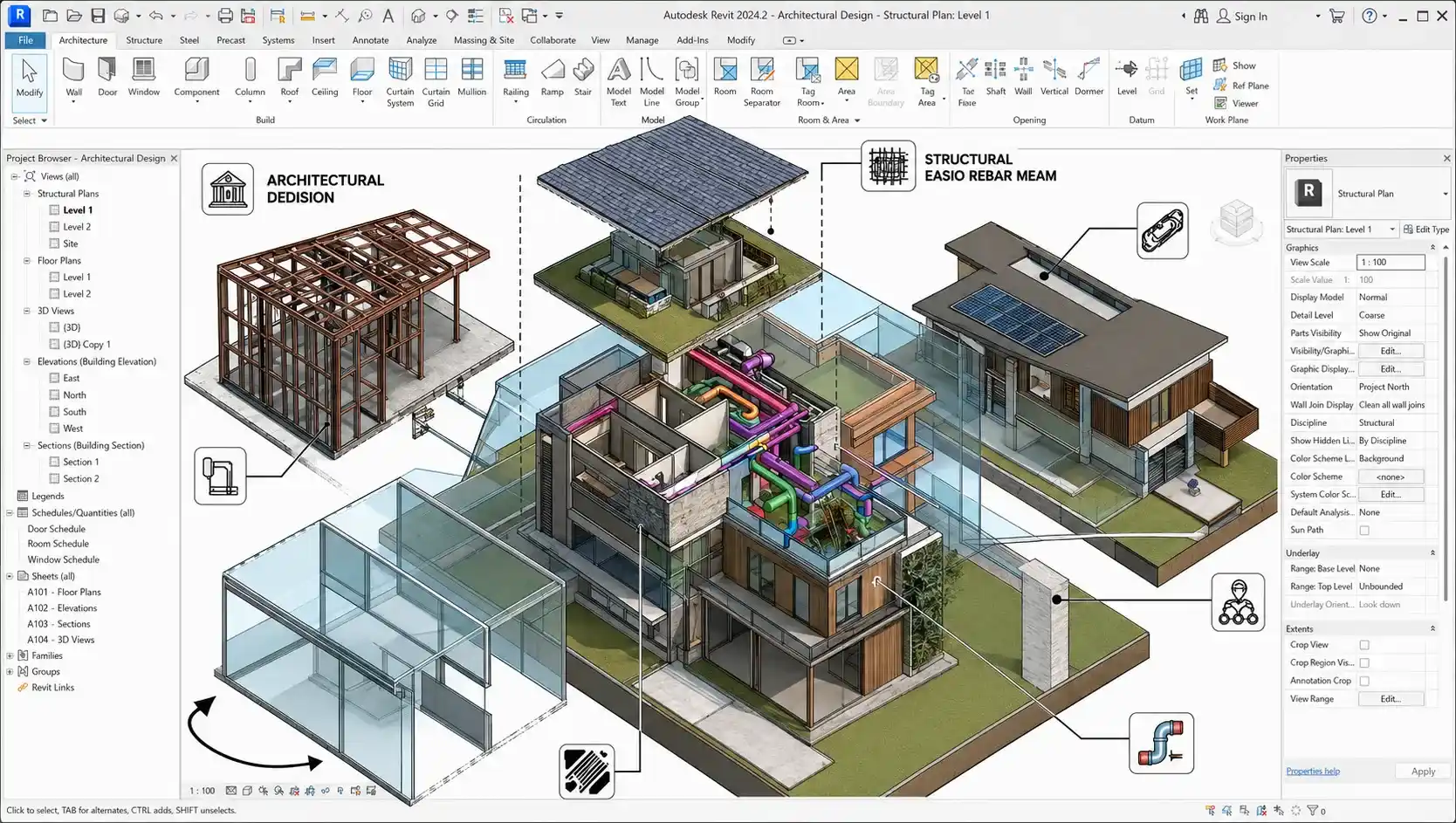Open the ViewCube in the drawing area
Image resolution: width=1456 pixels, height=823 pixels.
[1236, 220]
